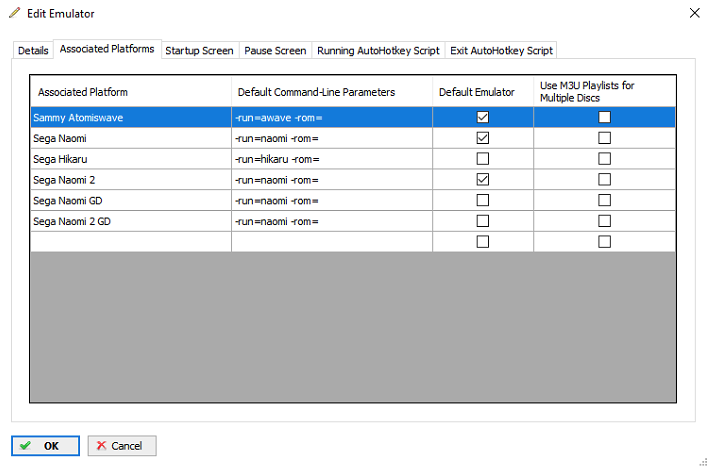The width and height of the screenshot is (708, 466).
Task: Click the empty Associated Platform cell in new row
Action: pos(131,242)
